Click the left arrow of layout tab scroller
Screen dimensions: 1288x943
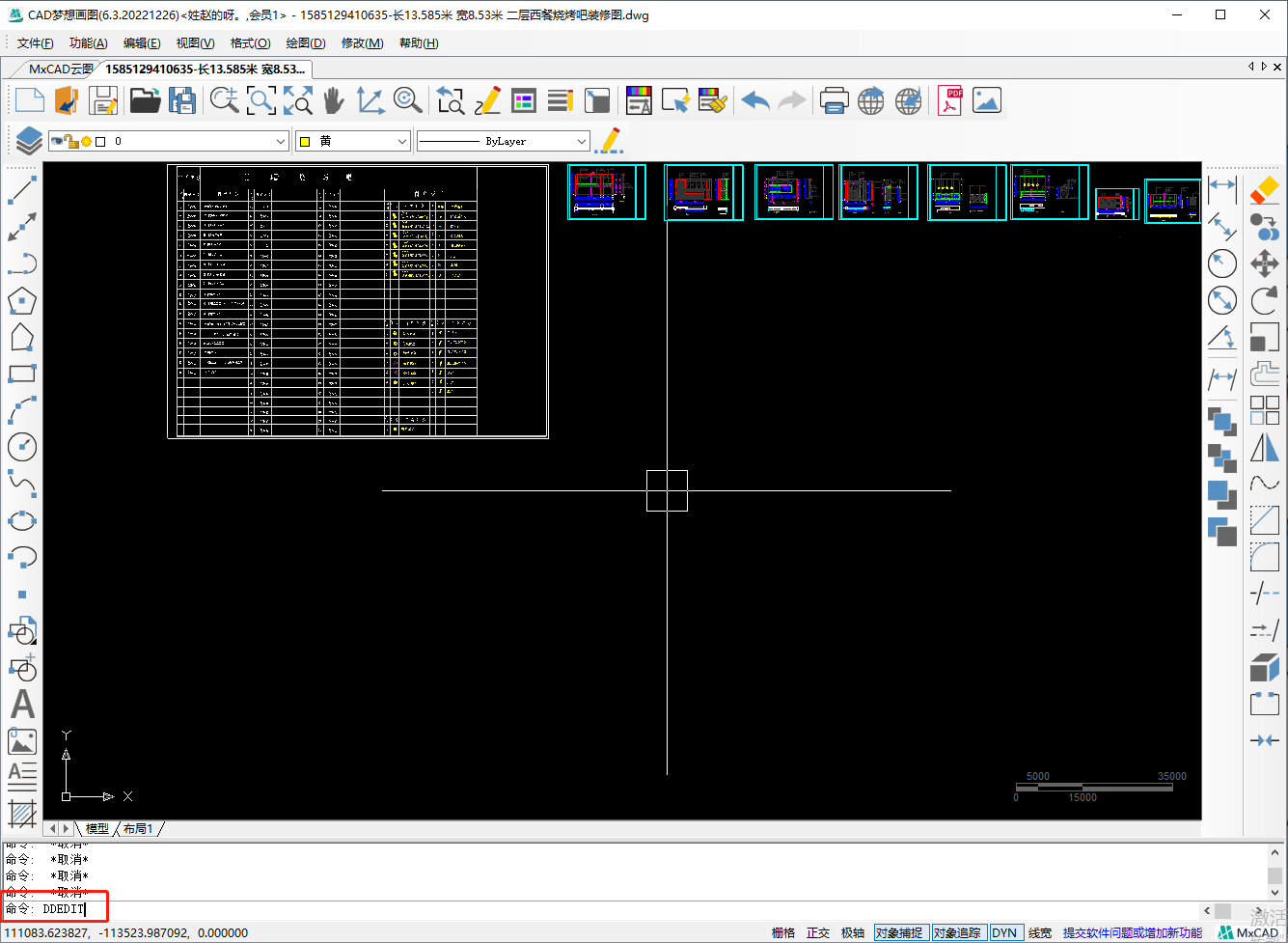tap(53, 828)
